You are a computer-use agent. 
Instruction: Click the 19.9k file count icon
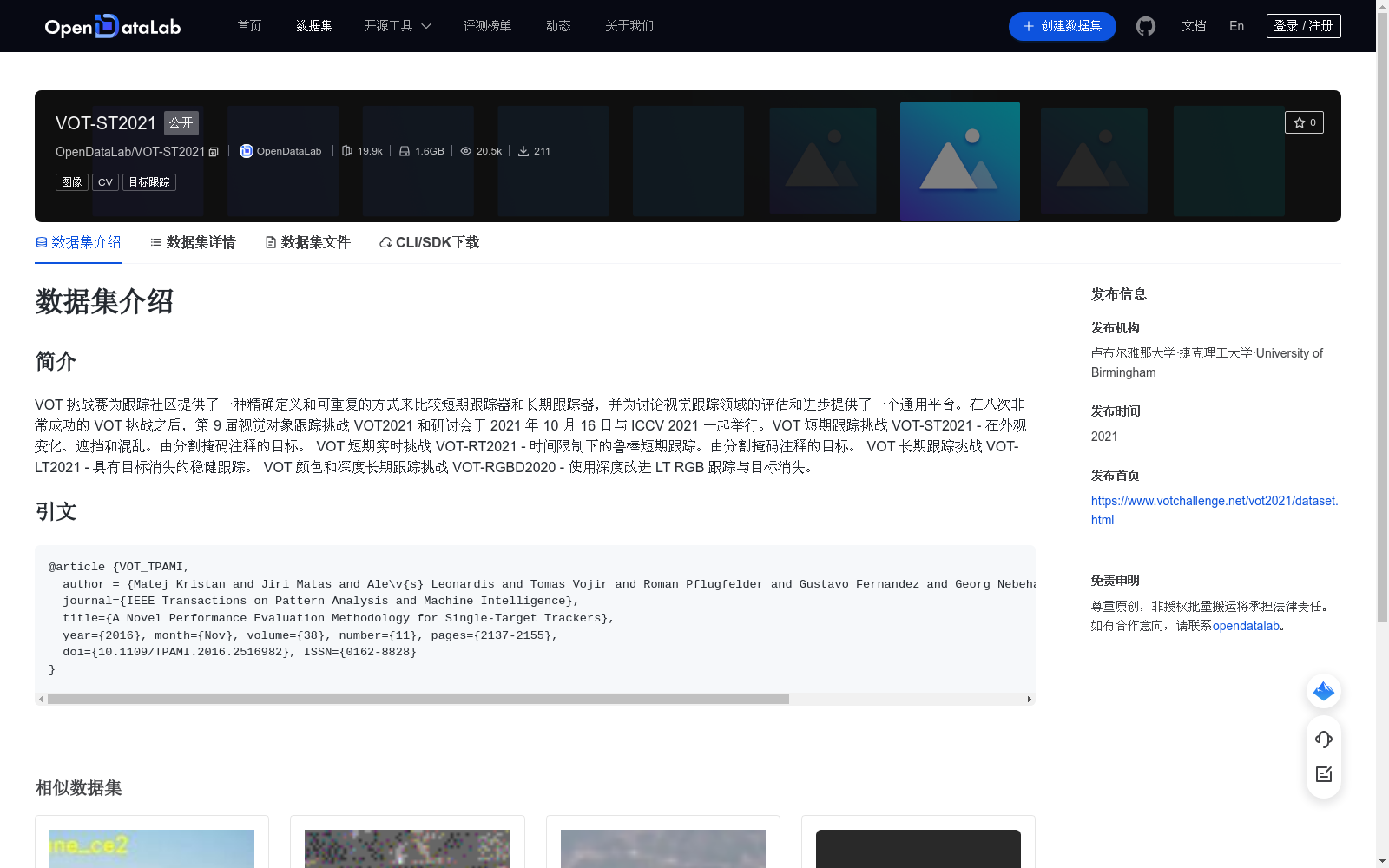click(347, 151)
